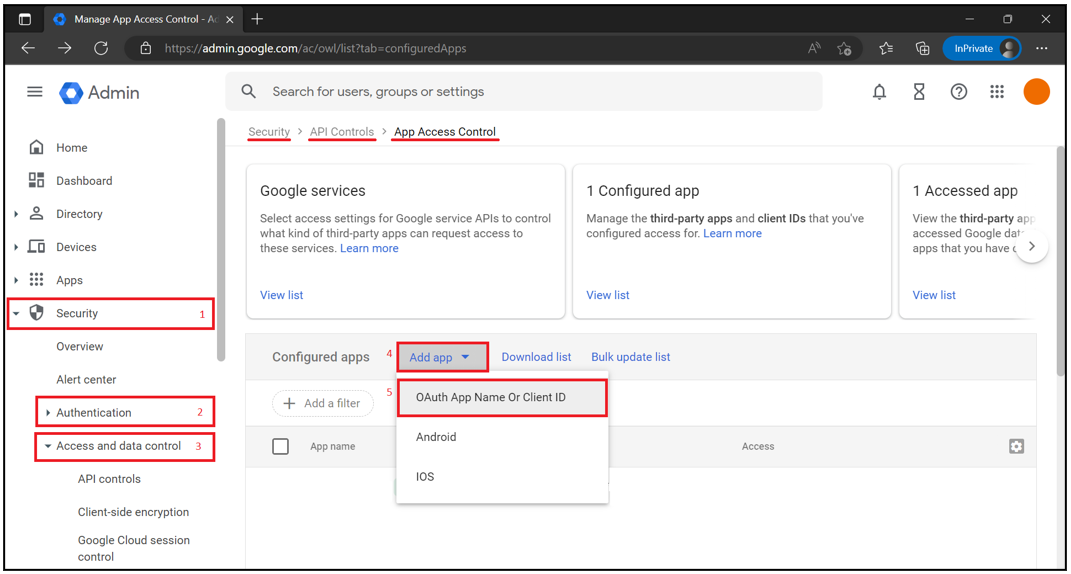Viewport: 1071px width, 574px height.
Task: Click Learn more in Google services card
Action: [x=369, y=248]
